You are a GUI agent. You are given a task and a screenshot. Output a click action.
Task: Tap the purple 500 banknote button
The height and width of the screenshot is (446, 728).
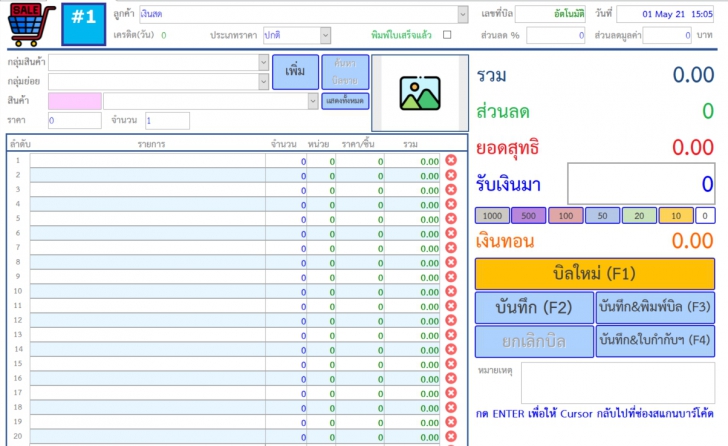pyautogui.click(x=528, y=216)
